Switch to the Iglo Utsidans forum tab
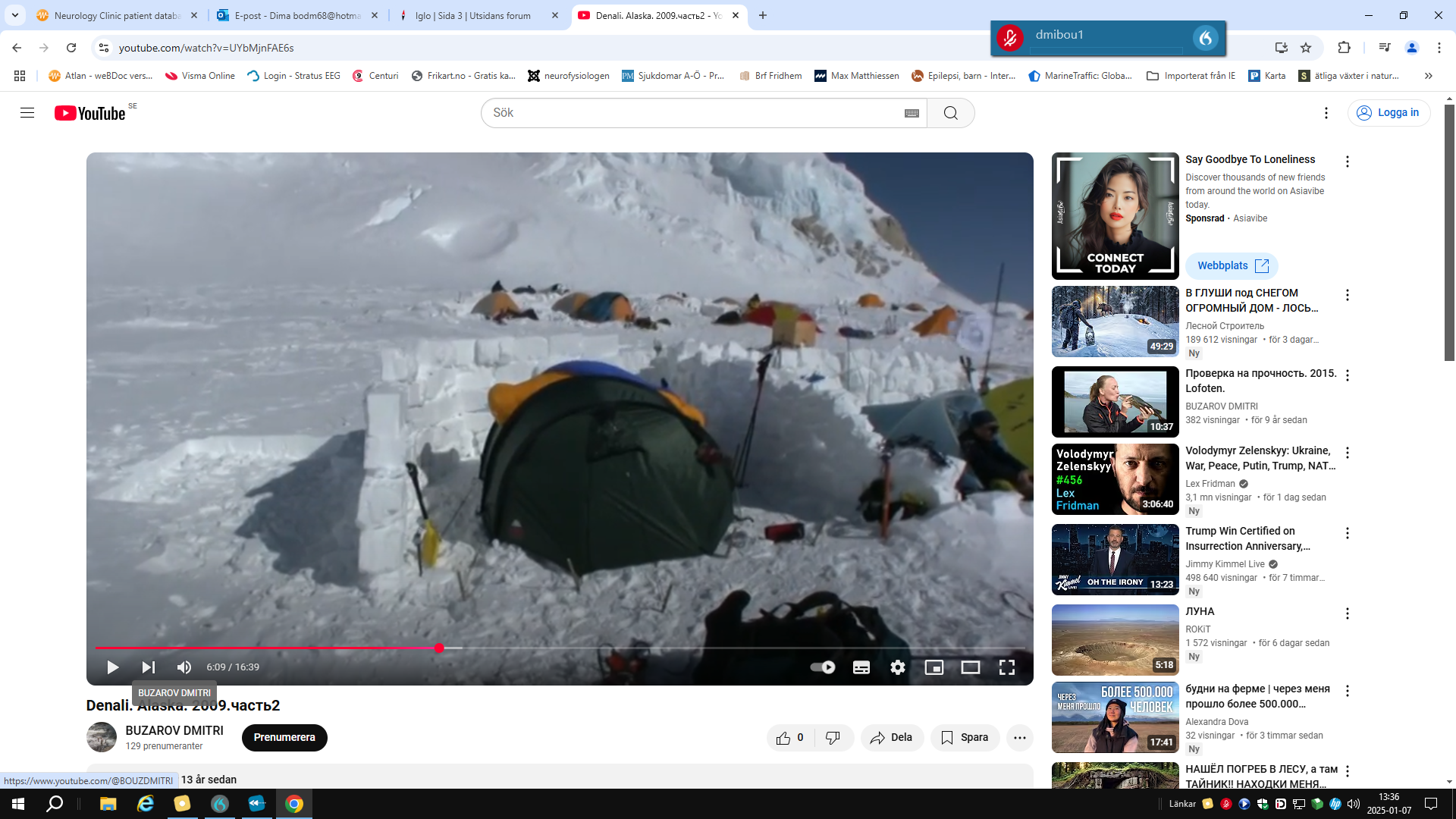The image size is (1456, 819). (472, 15)
